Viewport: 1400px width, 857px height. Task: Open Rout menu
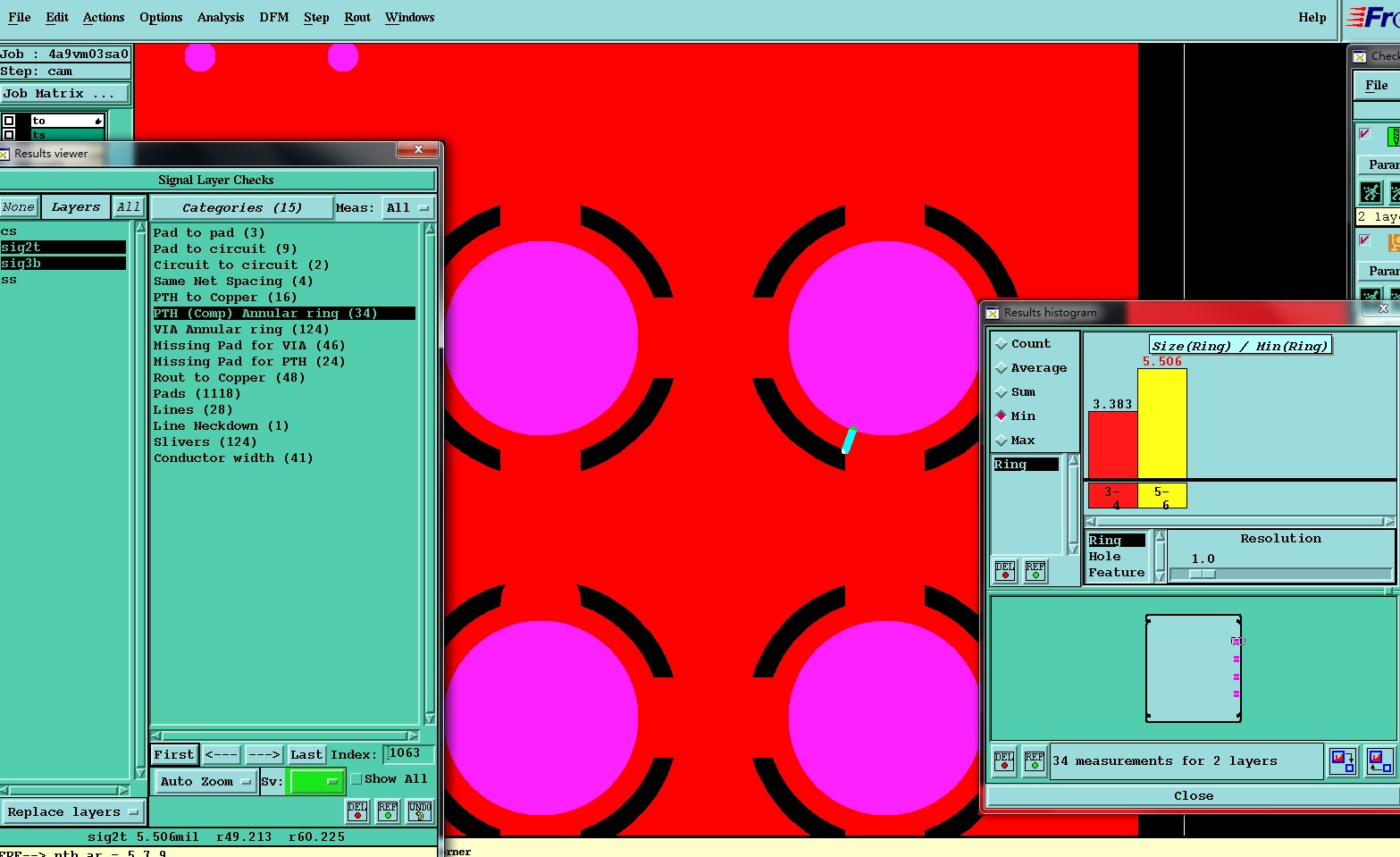point(357,17)
